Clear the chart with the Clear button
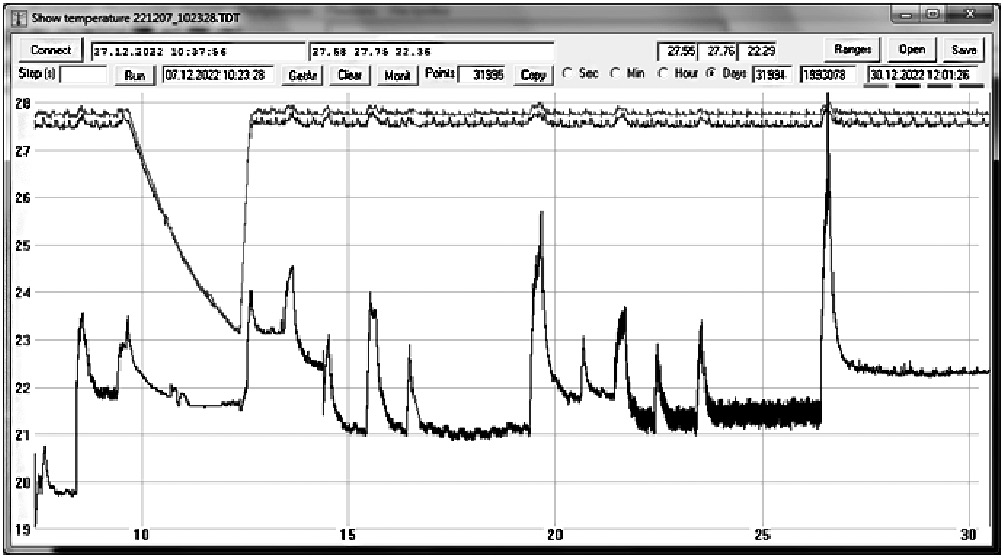Image resolution: width=1004 pixels, height=558 pixels. (350, 75)
